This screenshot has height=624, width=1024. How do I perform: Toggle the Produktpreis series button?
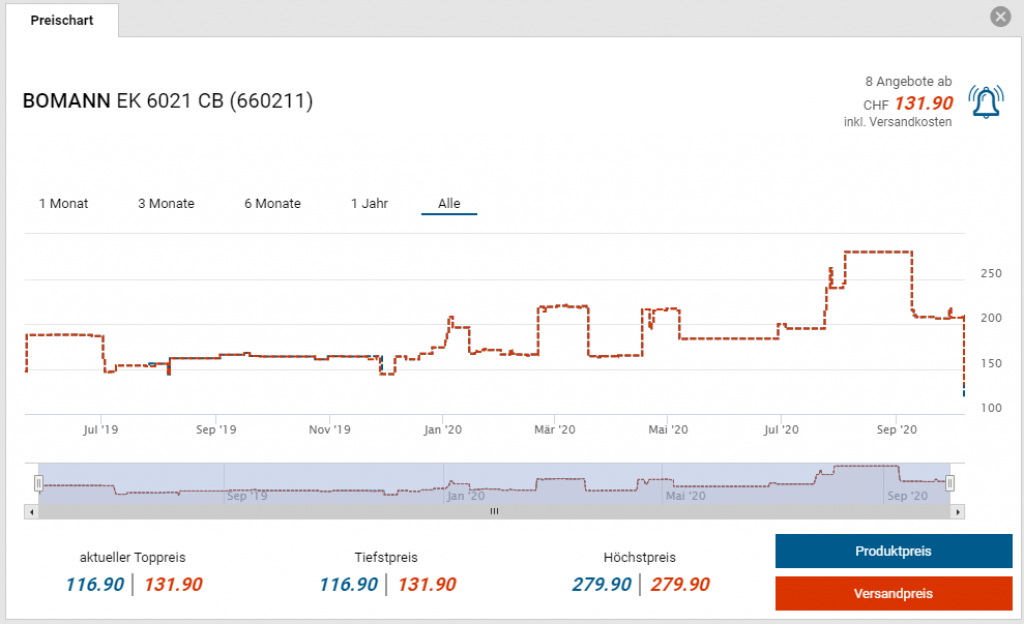click(x=893, y=552)
